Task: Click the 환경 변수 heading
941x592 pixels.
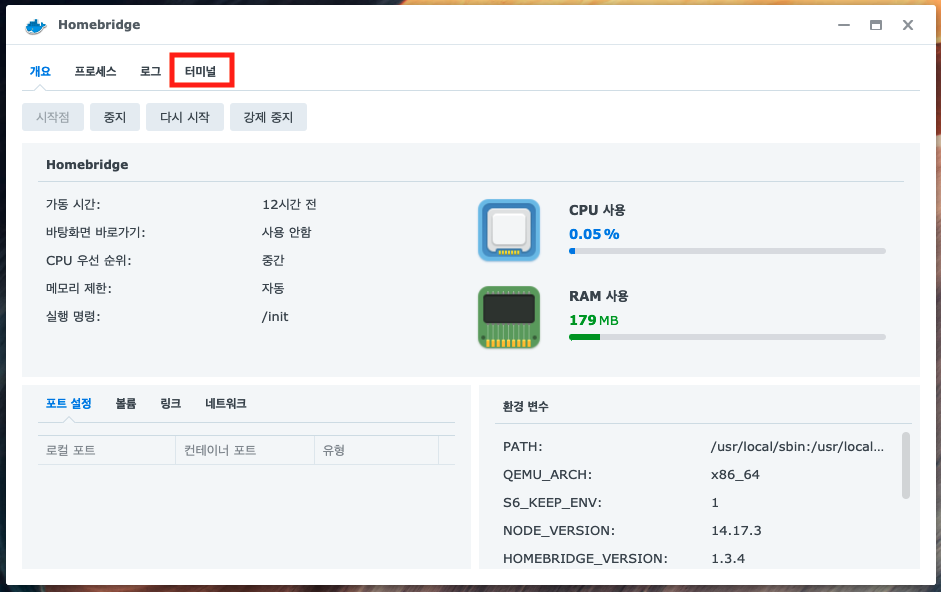Action: click(x=526, y=406)
